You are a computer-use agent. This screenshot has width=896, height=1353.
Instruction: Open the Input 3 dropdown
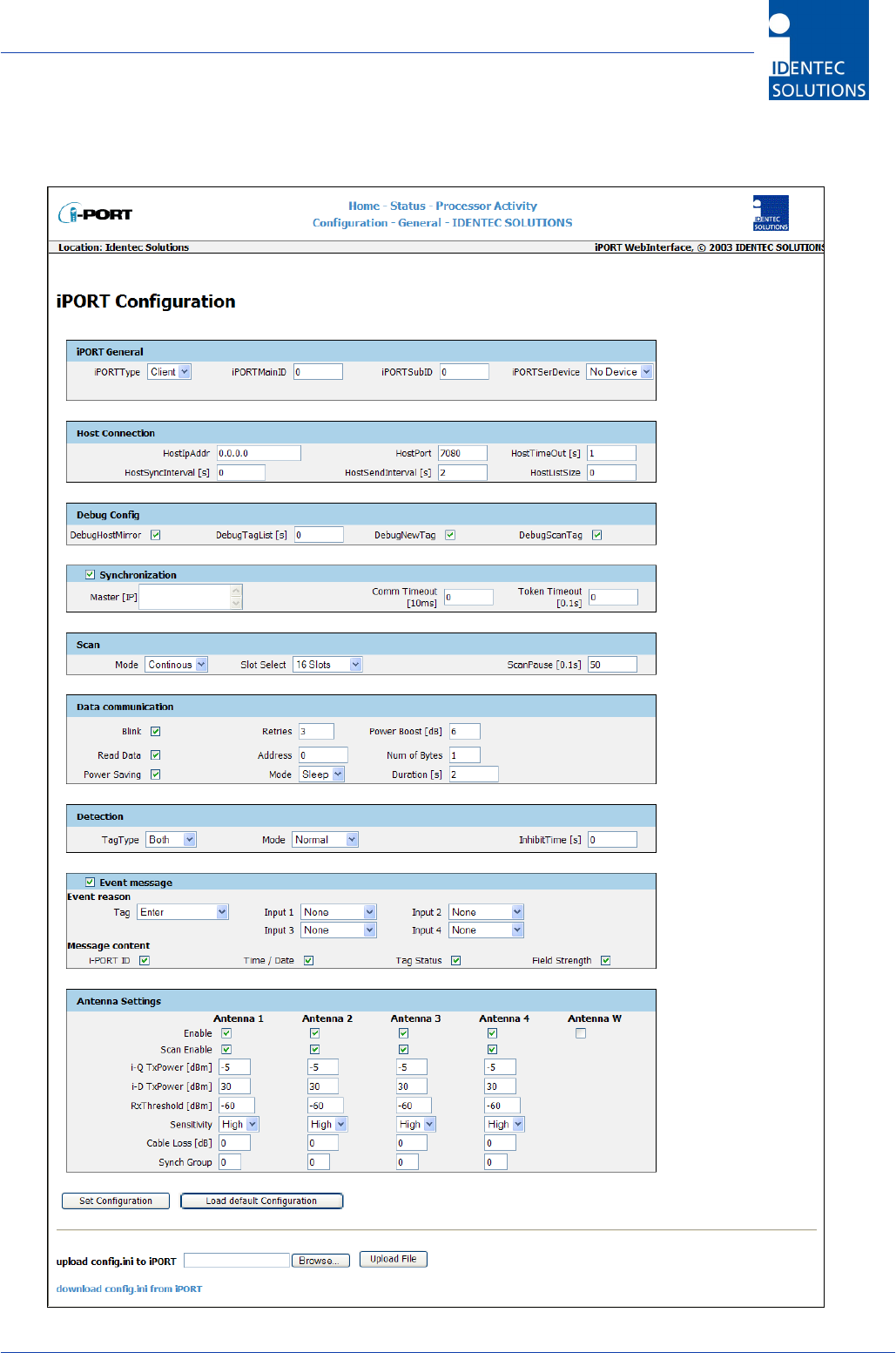point(339,930)
